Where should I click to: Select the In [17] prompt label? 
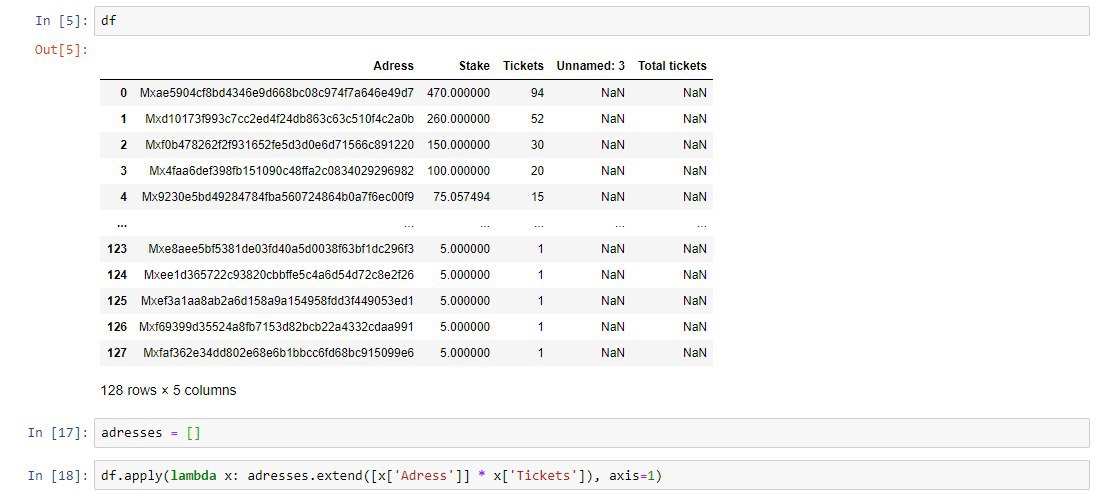pyautogui.click(x=58, y=433)
